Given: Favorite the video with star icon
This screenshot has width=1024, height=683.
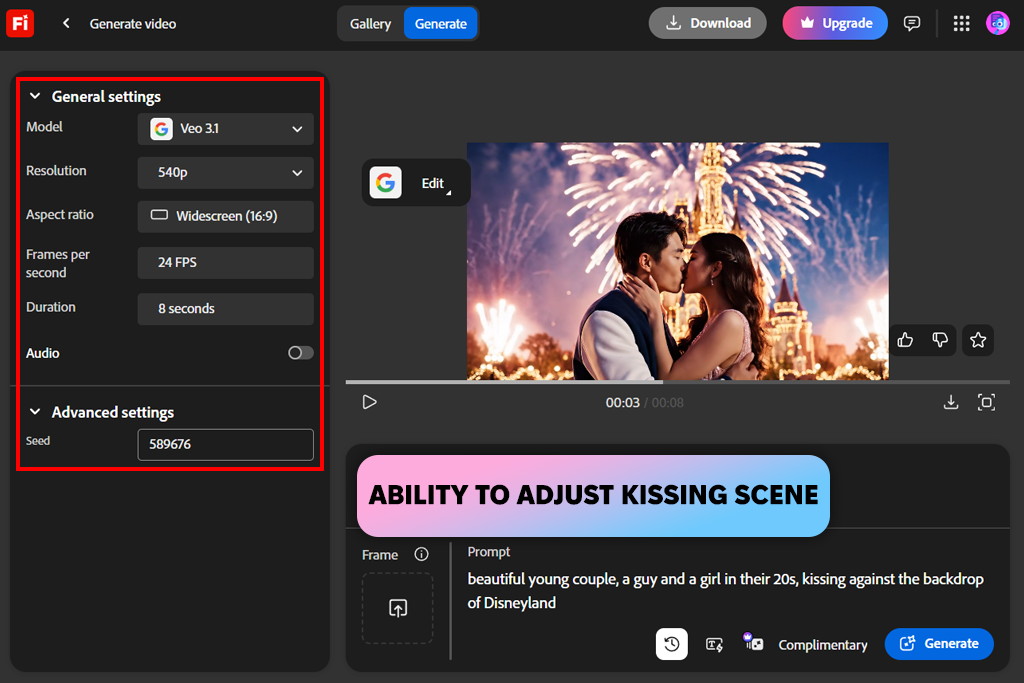Looking at the screenshot, I should point(978,340).
